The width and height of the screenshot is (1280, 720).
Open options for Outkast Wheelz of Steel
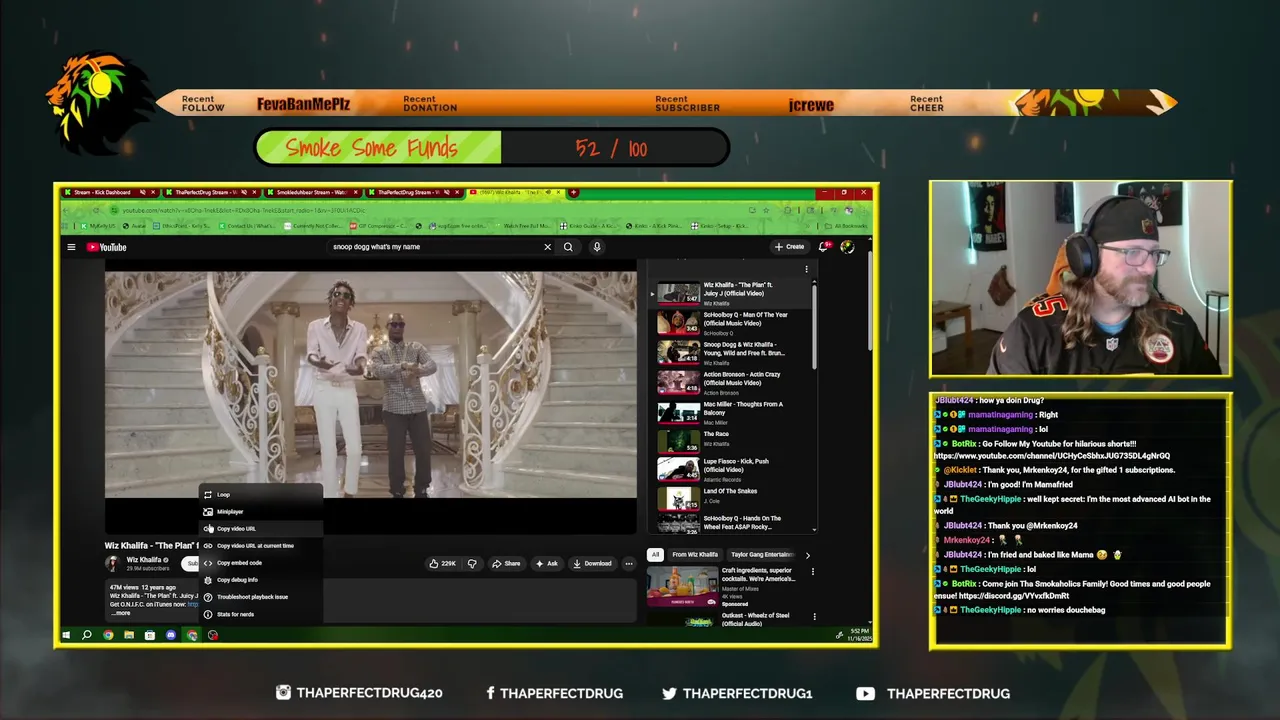814,617
